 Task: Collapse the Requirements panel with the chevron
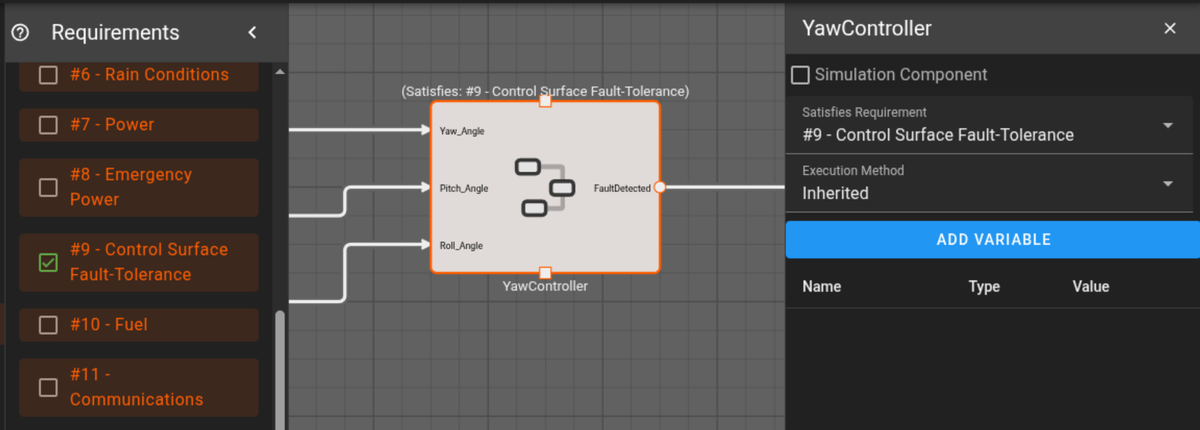[252, 32]
